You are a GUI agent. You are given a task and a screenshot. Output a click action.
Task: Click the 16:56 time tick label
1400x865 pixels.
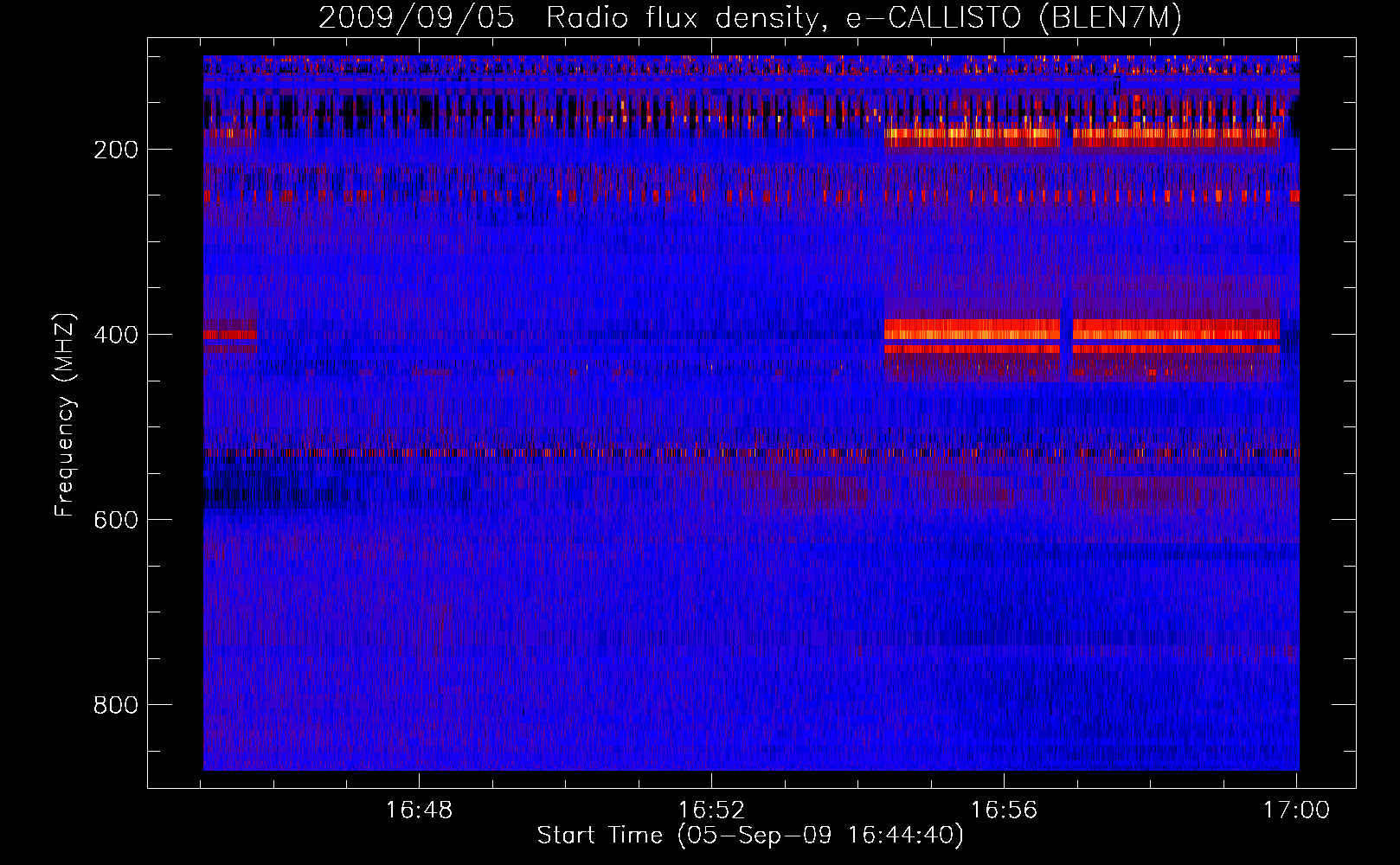1004,811
